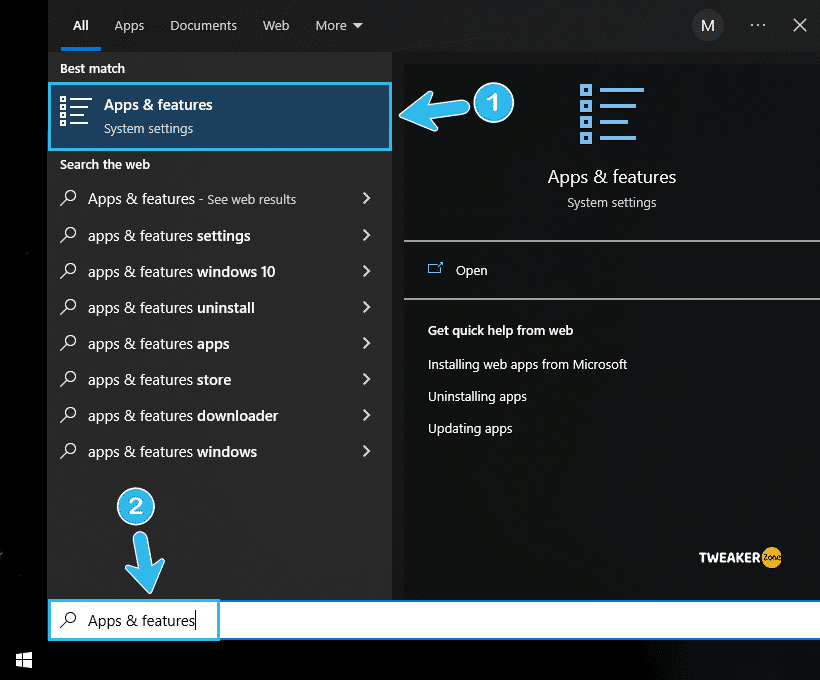Click search icon beside 'apps & features apps'
The width and height of the screenshot is (820, 680).
[x=69, y=343]
